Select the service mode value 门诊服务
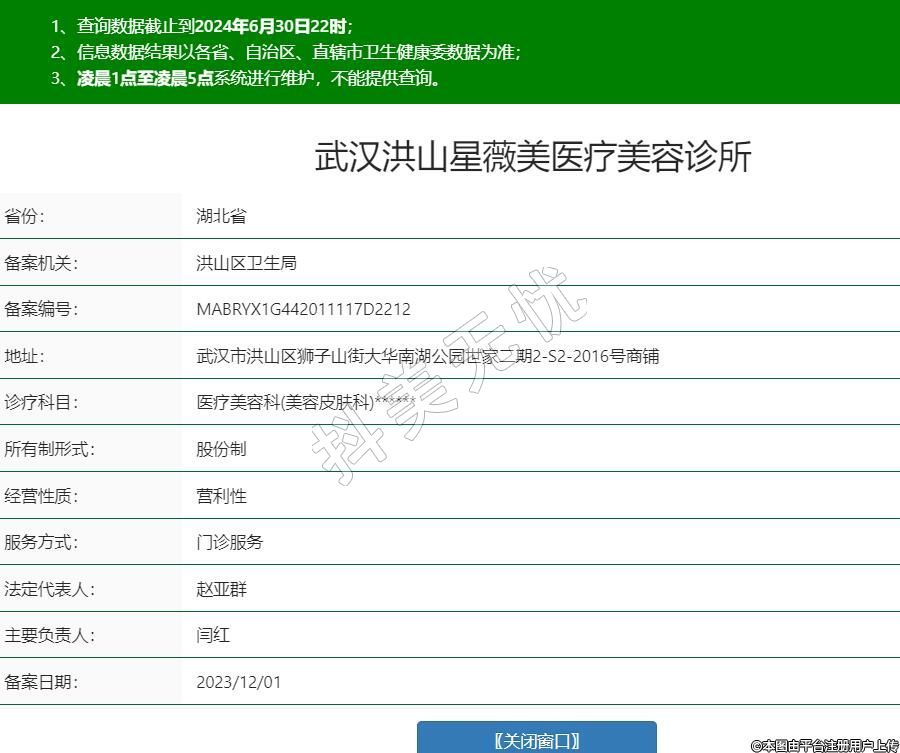This screenshot has height=753, width=900. coord(229,542)
